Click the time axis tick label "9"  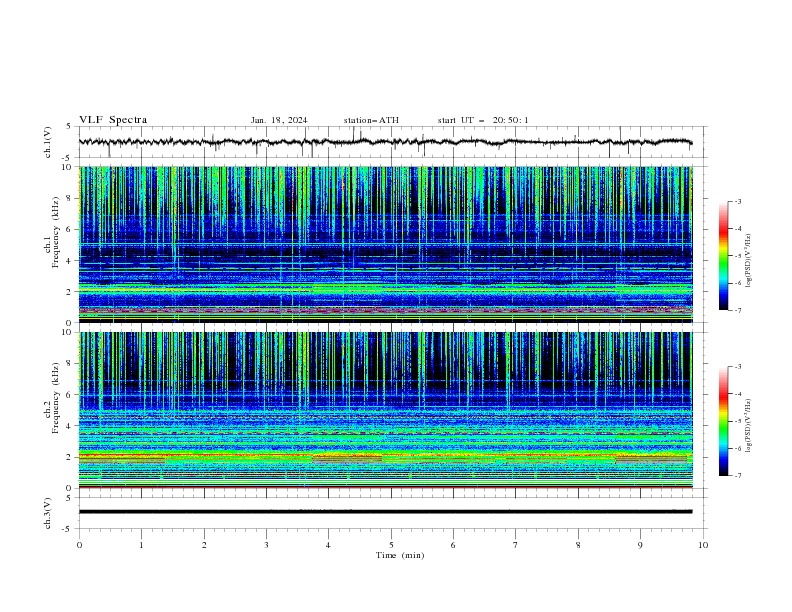[x=640, y=545]
